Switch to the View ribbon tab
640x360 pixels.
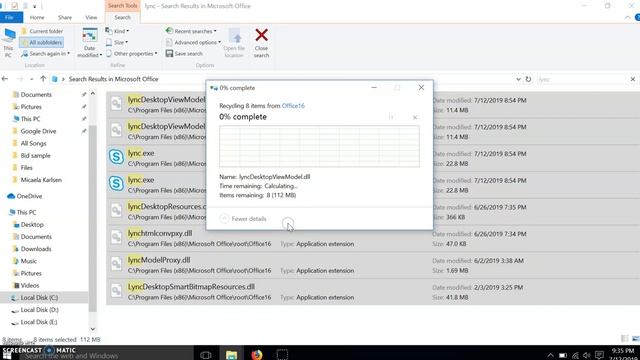click(91, 18)
